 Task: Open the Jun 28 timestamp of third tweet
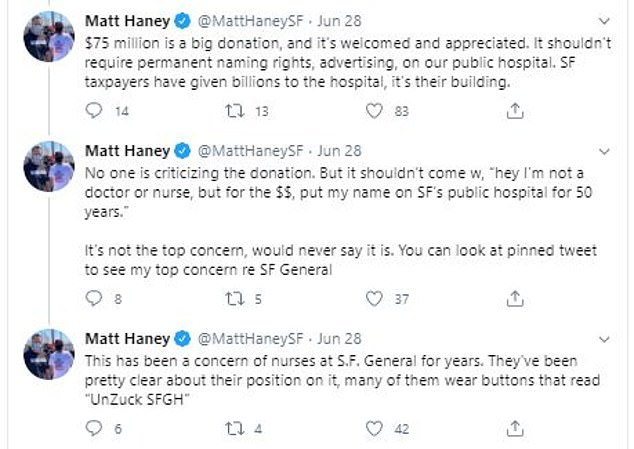point(339,338)
